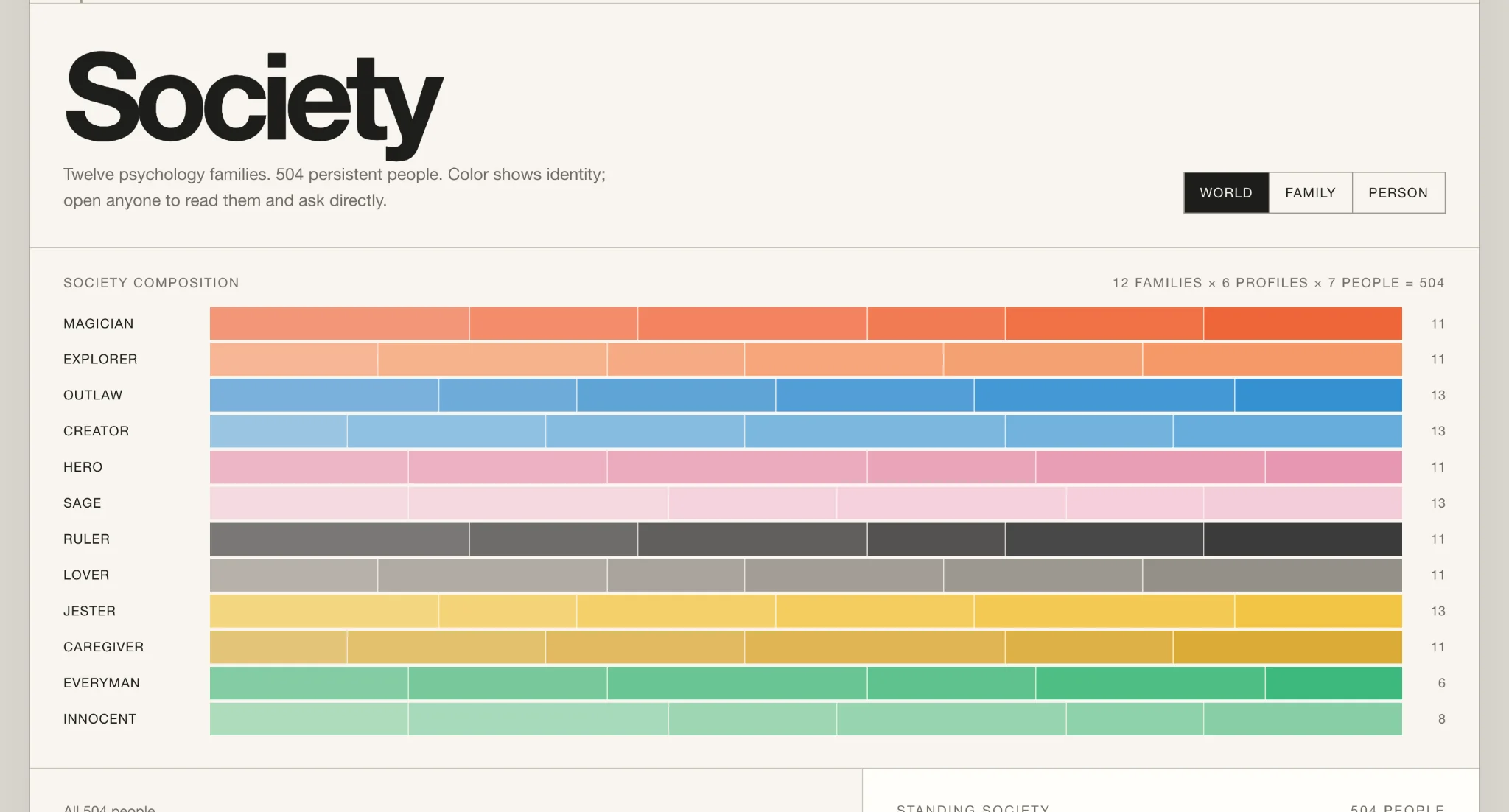Image resolution: width=1509 pixels, height=812 pixels.
Task: Click the 12 FAMILIES × 6 PROFILES formula text
Action: [x=1278, y=283]
